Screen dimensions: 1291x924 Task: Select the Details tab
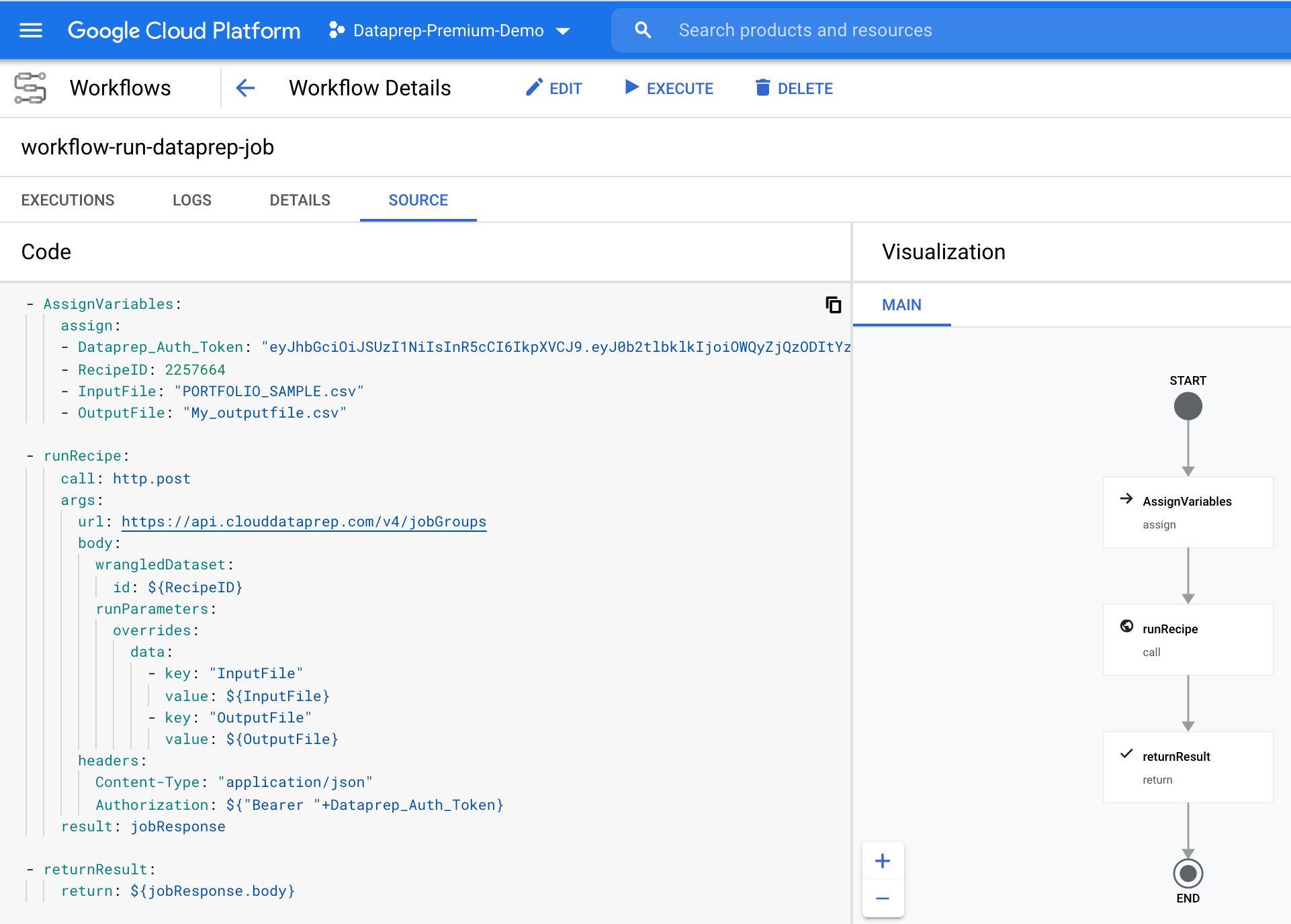(300, 200)
